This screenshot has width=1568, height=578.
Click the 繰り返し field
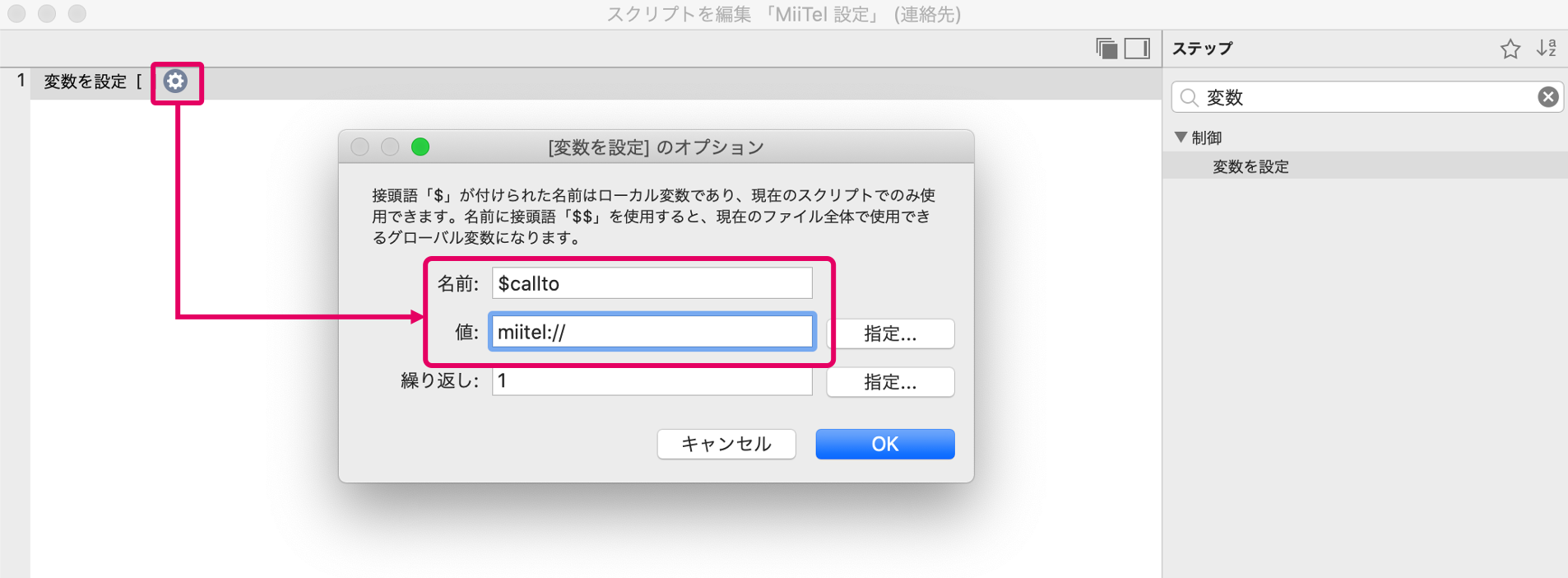point(652,380)
